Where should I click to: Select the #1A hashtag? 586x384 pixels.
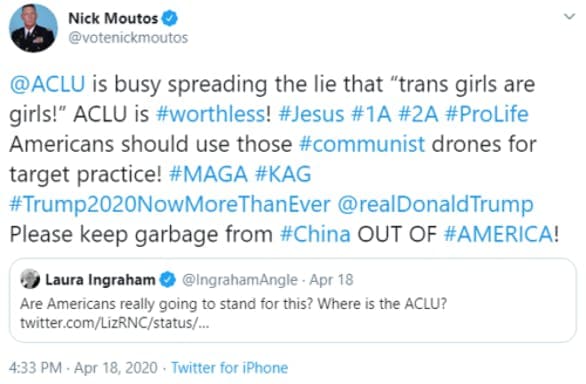click(x=371, y=114)
